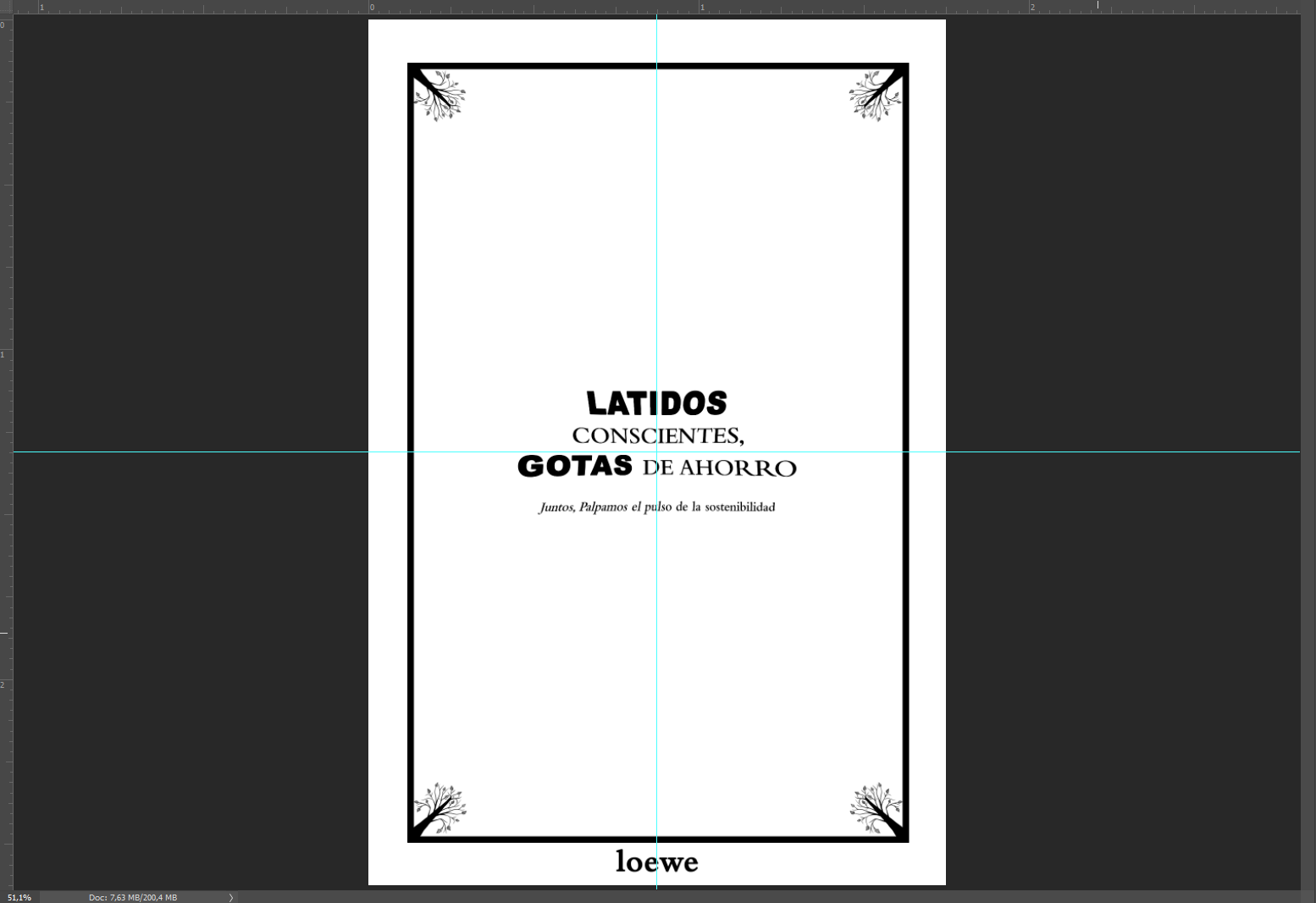Image resolution: width=1316 pixels, height=903 pixels.
Task: Select the bottom-left tree branch ornament
Action: tap(440, 808)
